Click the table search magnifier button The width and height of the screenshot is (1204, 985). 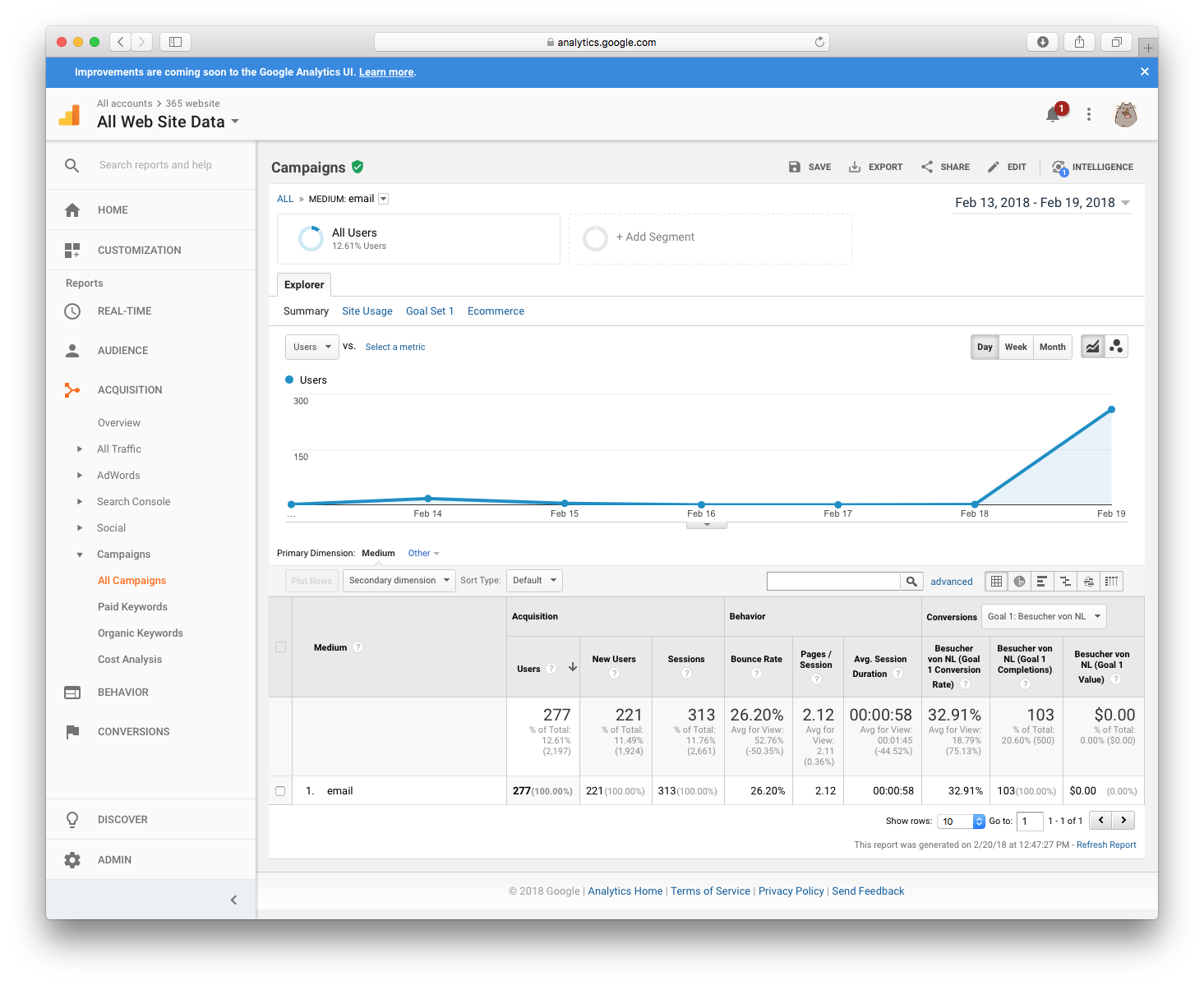pyautogui.click(x=911, y=582)
